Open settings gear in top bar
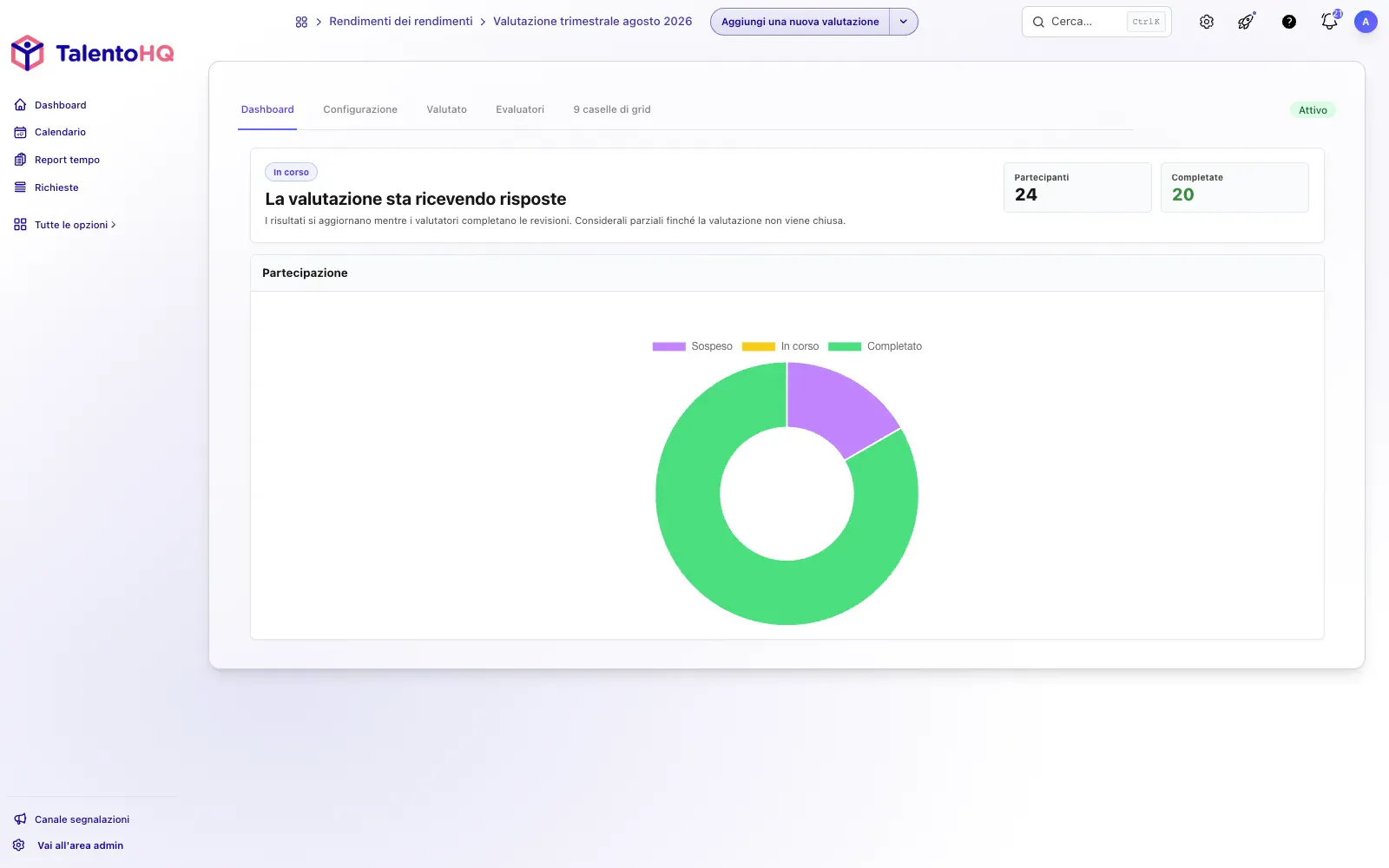The height and width of the screenshot is (868, 1389). [x=1207, y=22]
